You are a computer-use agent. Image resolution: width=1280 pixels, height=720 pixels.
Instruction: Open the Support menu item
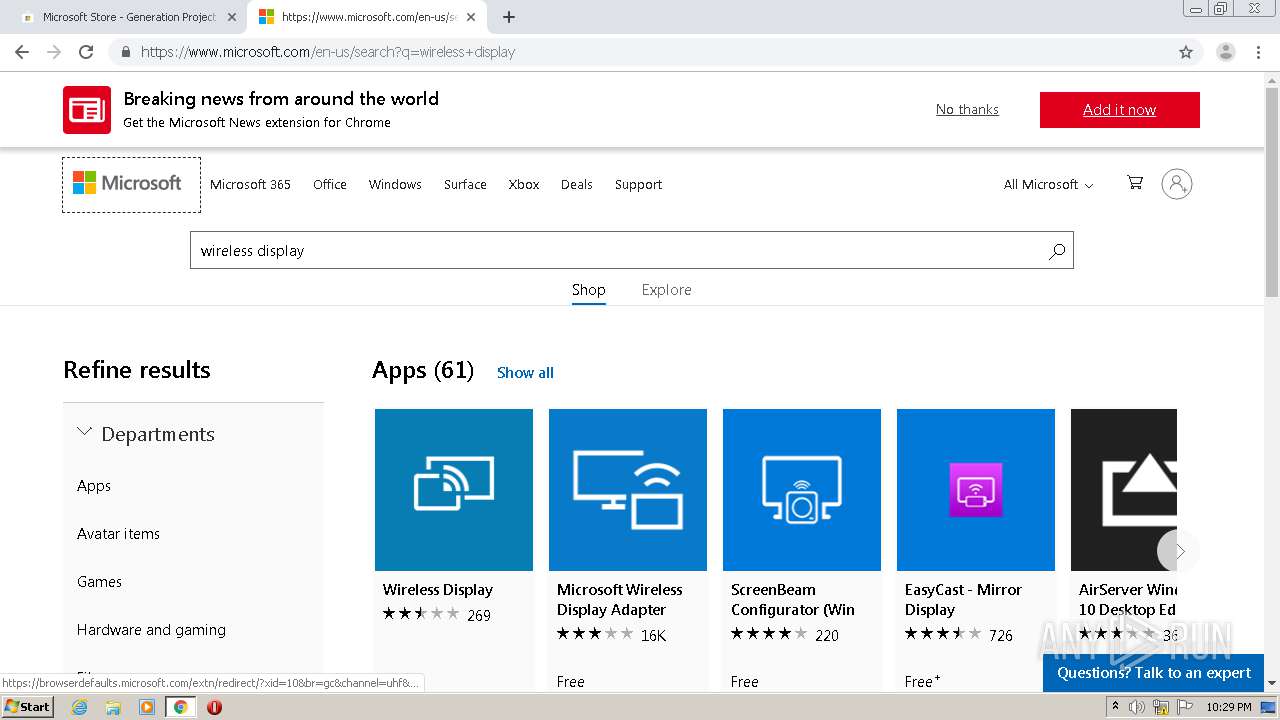click(x=638, y=184)
